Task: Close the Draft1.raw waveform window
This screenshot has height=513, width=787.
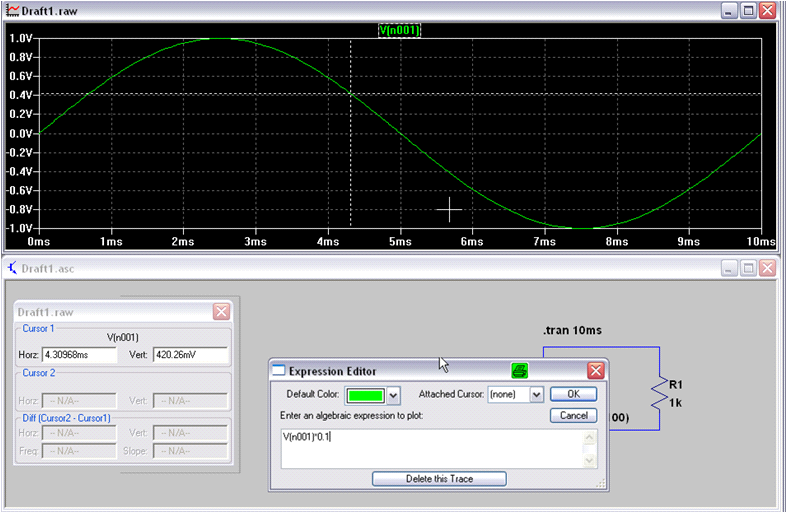Action: [767, 11]
